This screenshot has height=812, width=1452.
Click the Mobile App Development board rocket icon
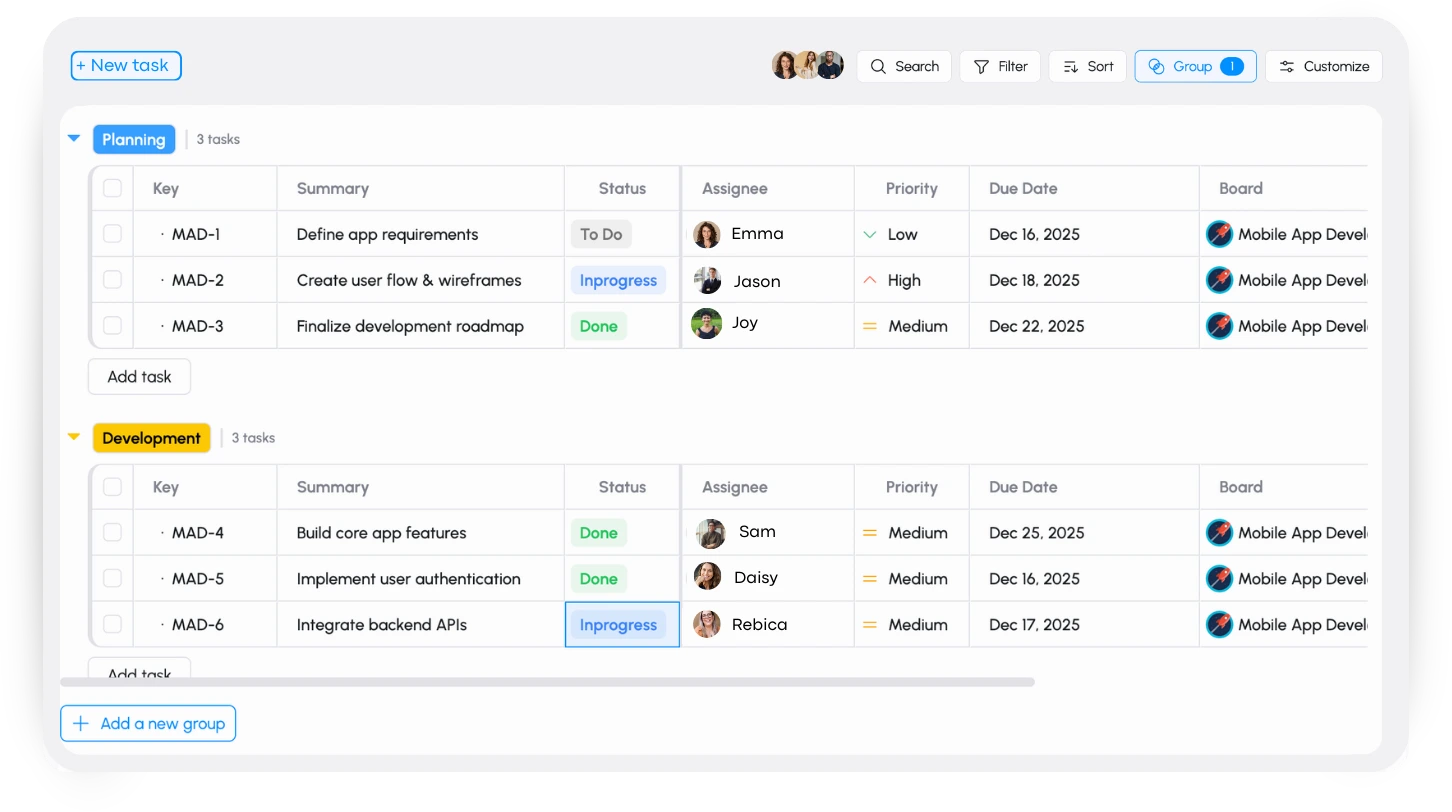tap(1219, 233)
